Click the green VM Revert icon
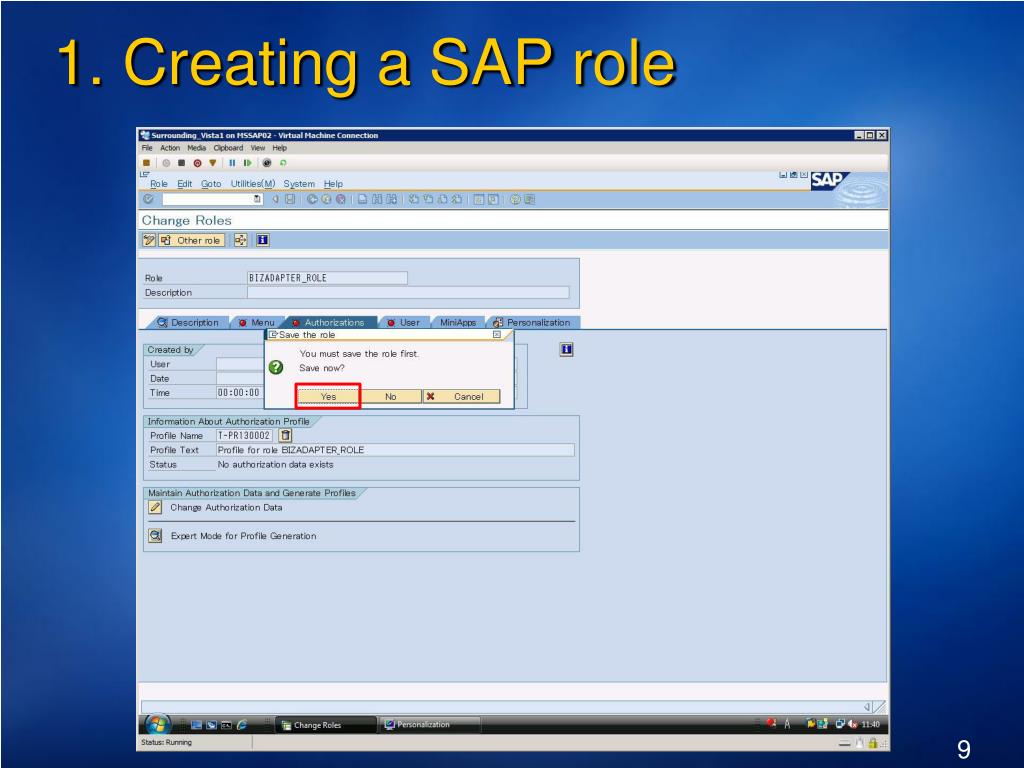The height and width of the screenshot is (768, 1024). click(283, 163)
